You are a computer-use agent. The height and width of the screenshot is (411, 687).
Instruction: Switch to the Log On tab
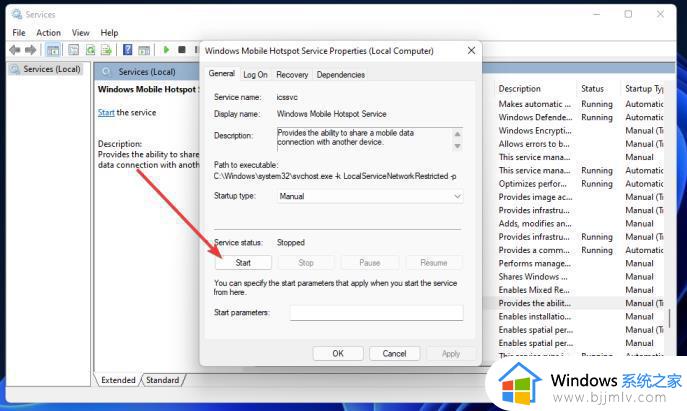(x=255, y=75)
